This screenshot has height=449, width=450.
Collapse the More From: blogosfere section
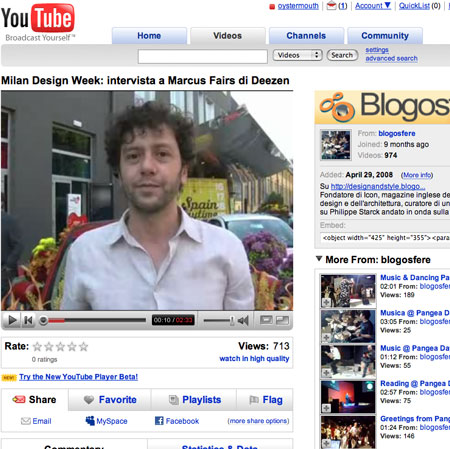click(319, 259)
